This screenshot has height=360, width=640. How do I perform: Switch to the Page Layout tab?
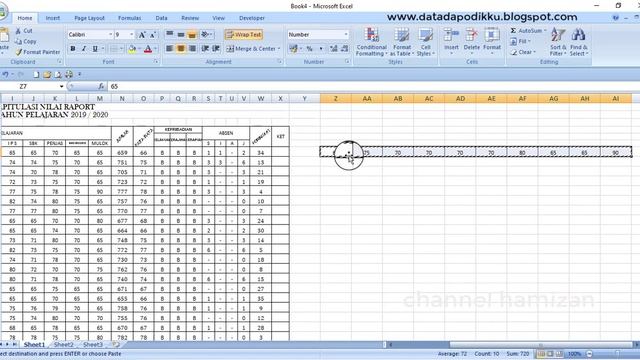click(x=89, y=18)
